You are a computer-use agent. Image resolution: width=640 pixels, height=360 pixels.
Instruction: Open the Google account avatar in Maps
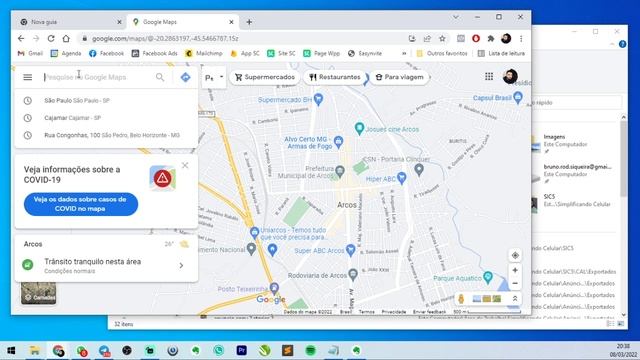[510, 76]
